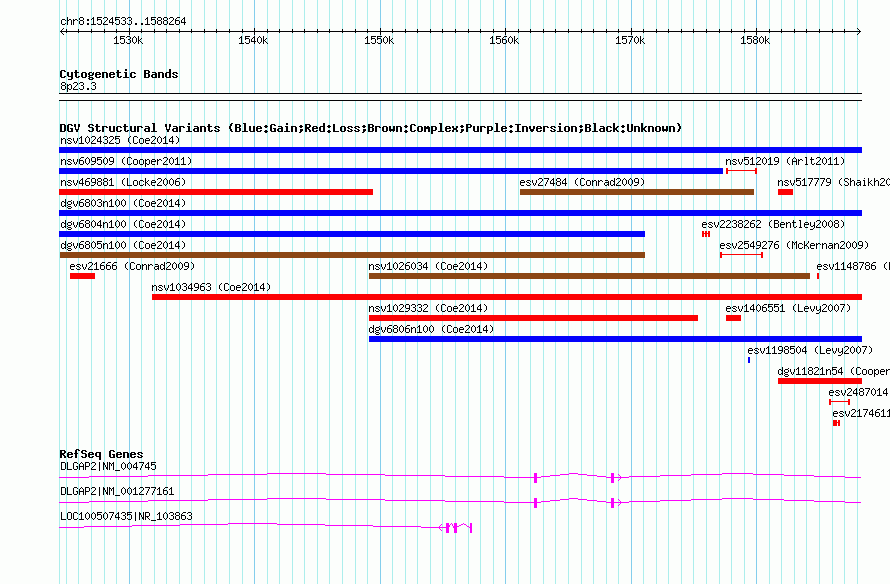The width and height of the screenshot is (890, 584).
Task: Select the nsv512019 (Arlt2011) red interval marker
Action: (741, 171)
